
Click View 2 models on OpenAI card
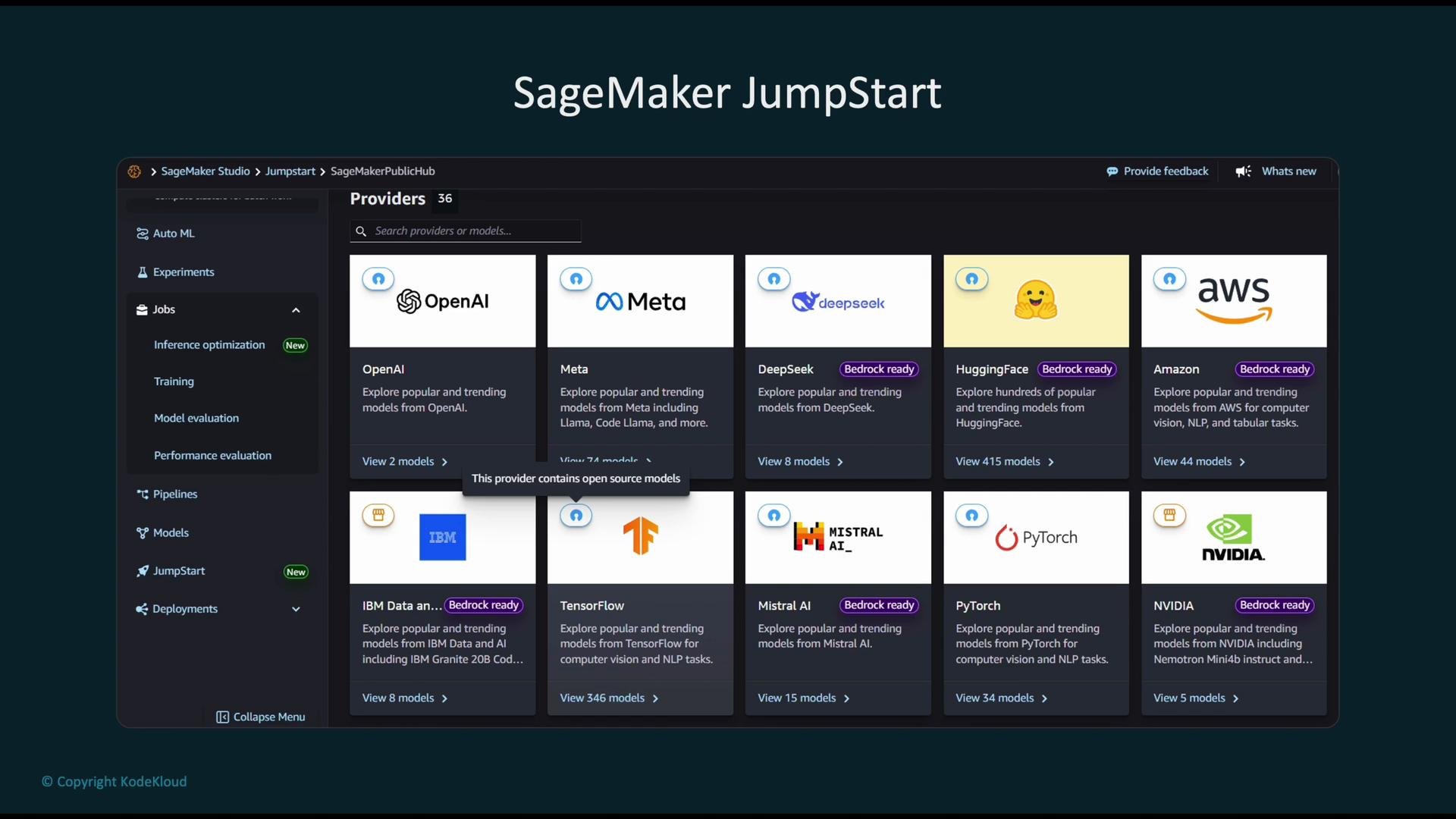405,462
